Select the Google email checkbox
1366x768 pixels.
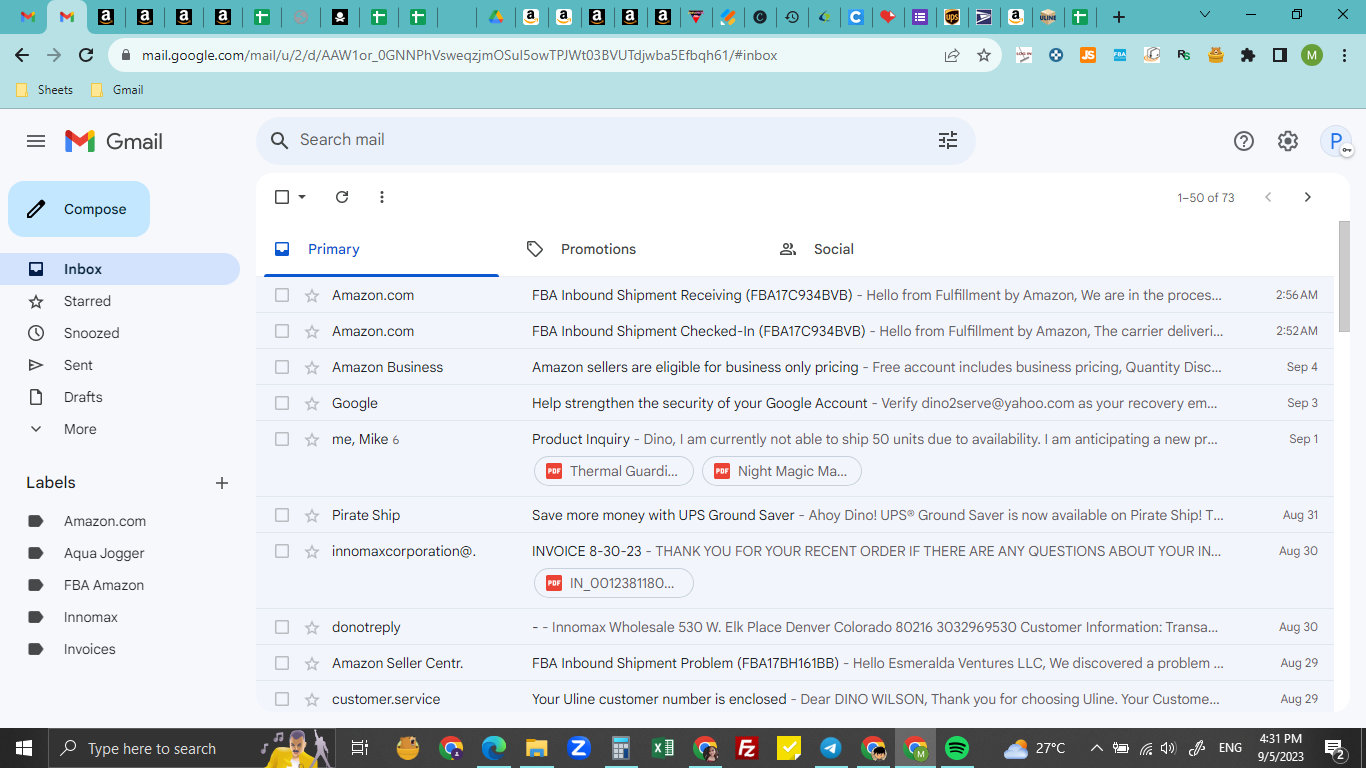pyautogui.click(x=282, y=403)
